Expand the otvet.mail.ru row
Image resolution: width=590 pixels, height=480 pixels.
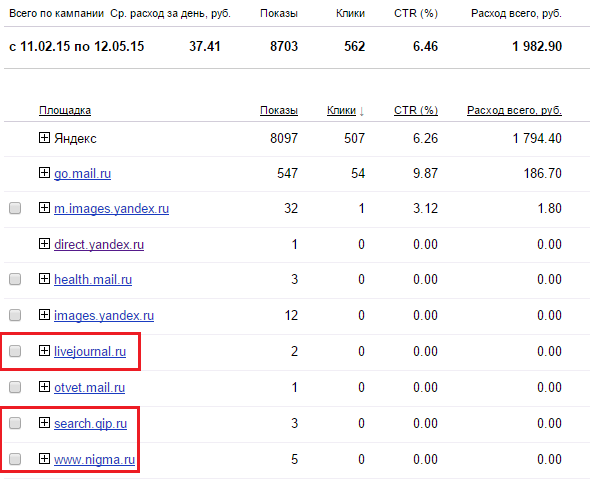point(44,387)
